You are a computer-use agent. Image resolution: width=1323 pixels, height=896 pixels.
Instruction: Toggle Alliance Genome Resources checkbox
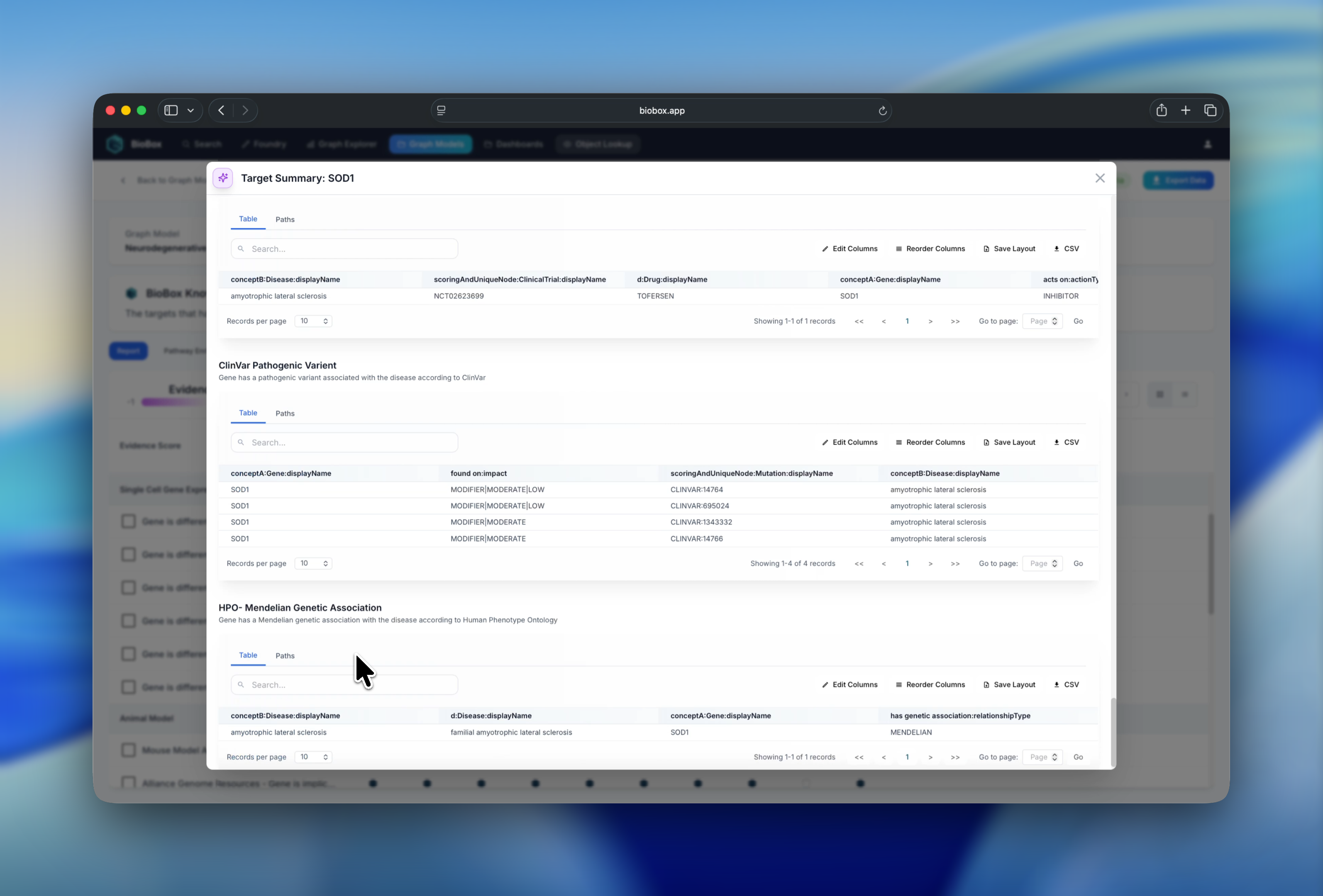[129, 783]
